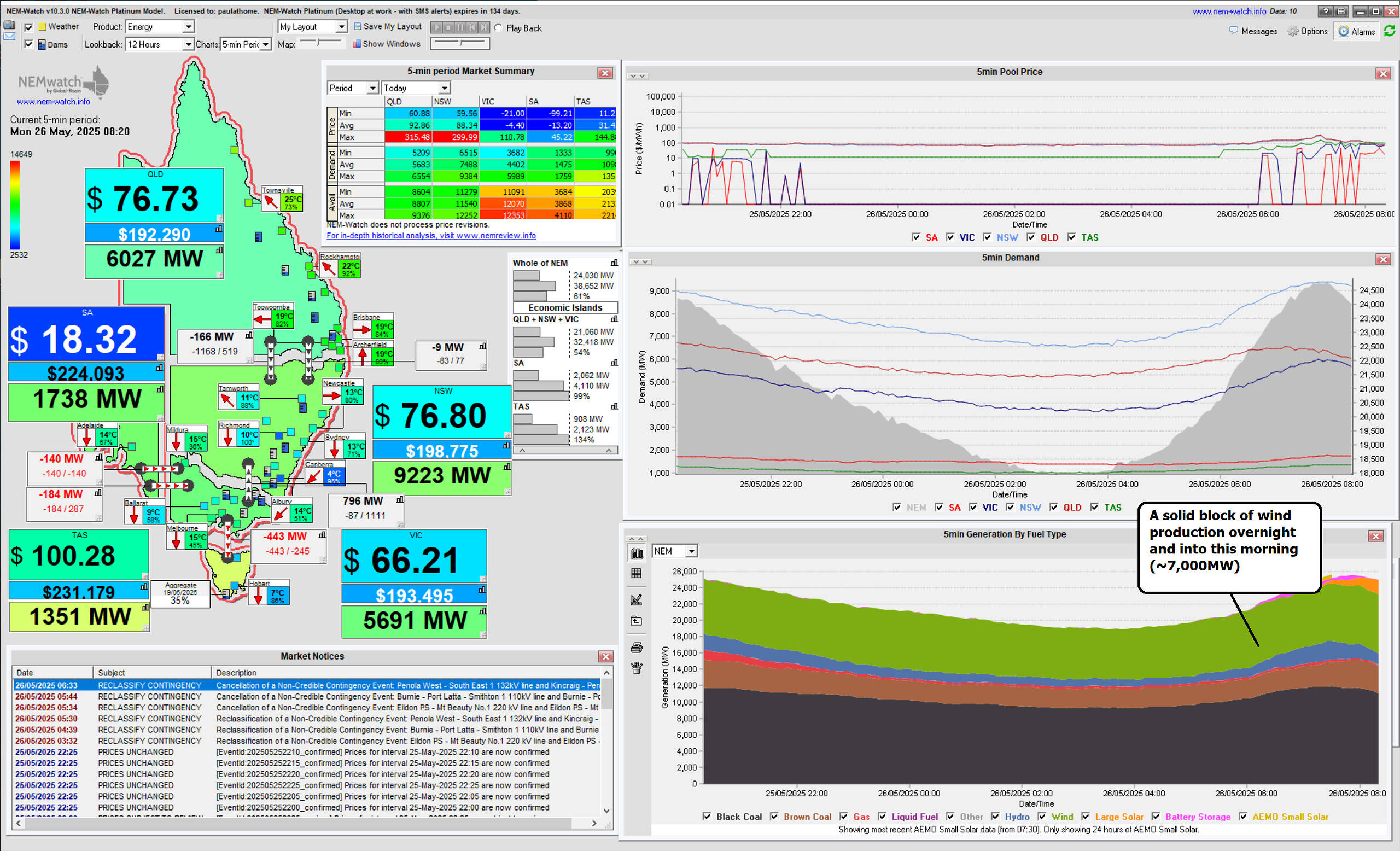Click chart icon on QLD price tile

click(219, 229)
